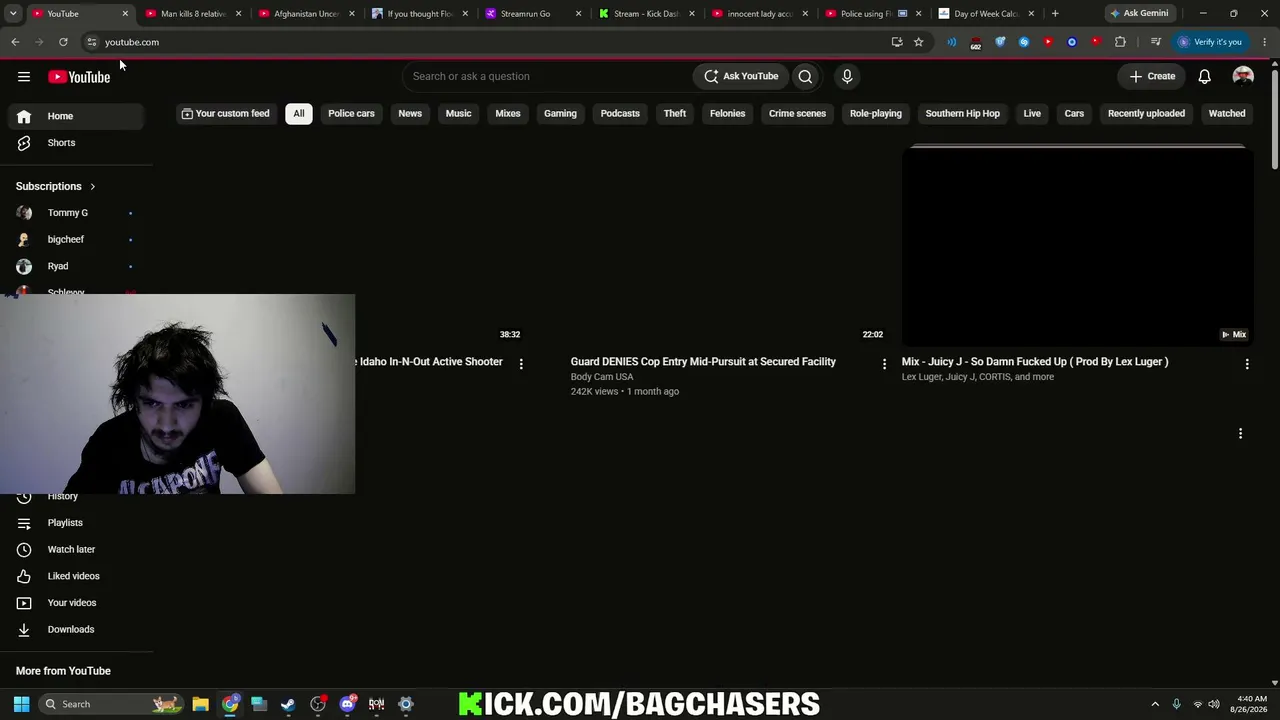Open more options for Guard DENIES Cop video

(x=884, y=364)
